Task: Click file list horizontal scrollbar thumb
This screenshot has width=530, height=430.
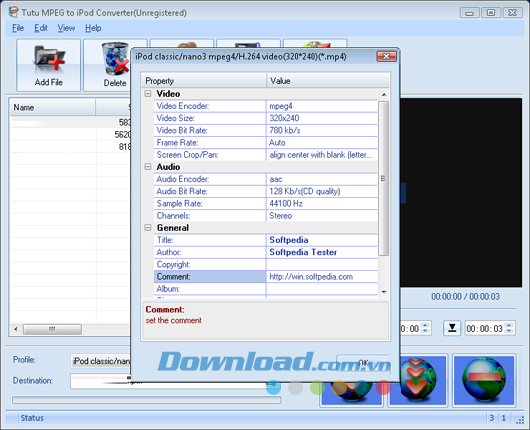Action: pyautogui.click(x=52, y=329)
